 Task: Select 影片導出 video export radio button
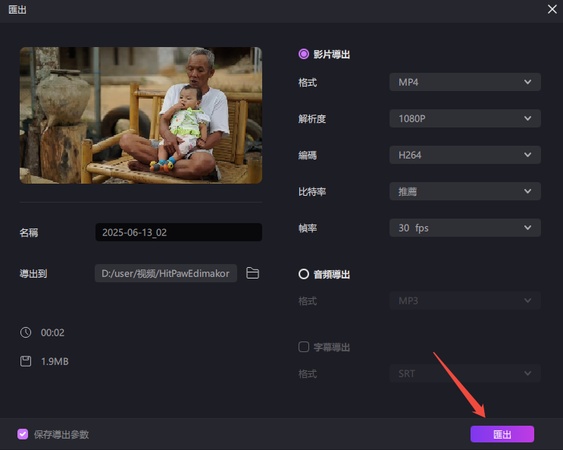303,54
